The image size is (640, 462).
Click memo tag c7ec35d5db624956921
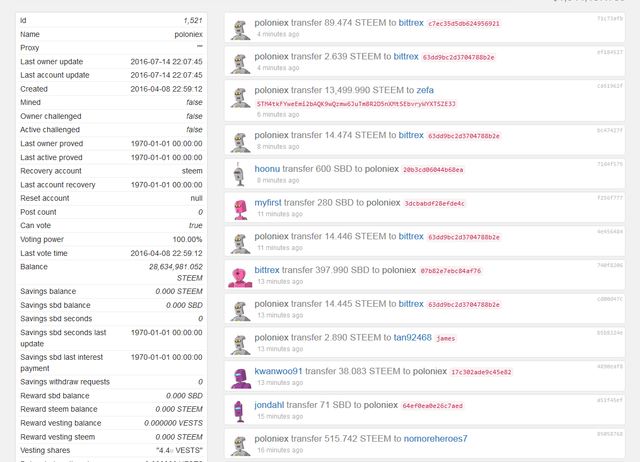click(464, 24)
